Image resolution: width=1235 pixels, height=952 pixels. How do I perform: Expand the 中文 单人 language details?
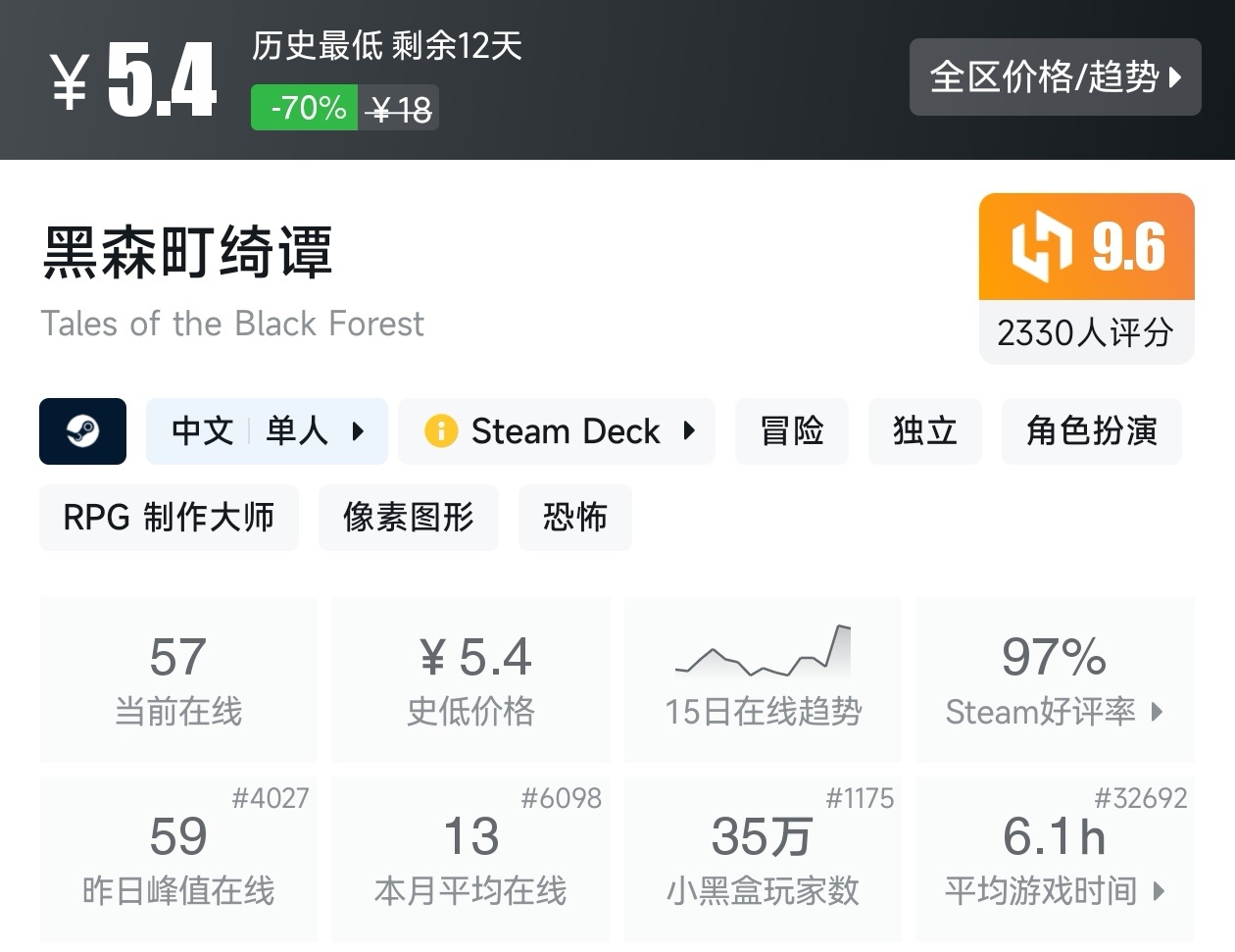(267, 430)
